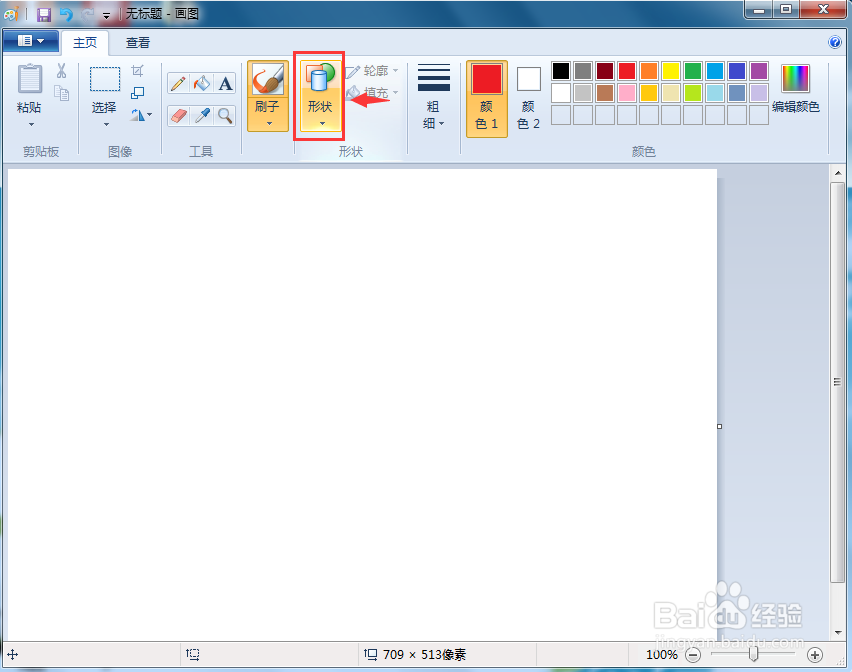
Task: Click the Cut scissors icon
Action: (61, 71)
